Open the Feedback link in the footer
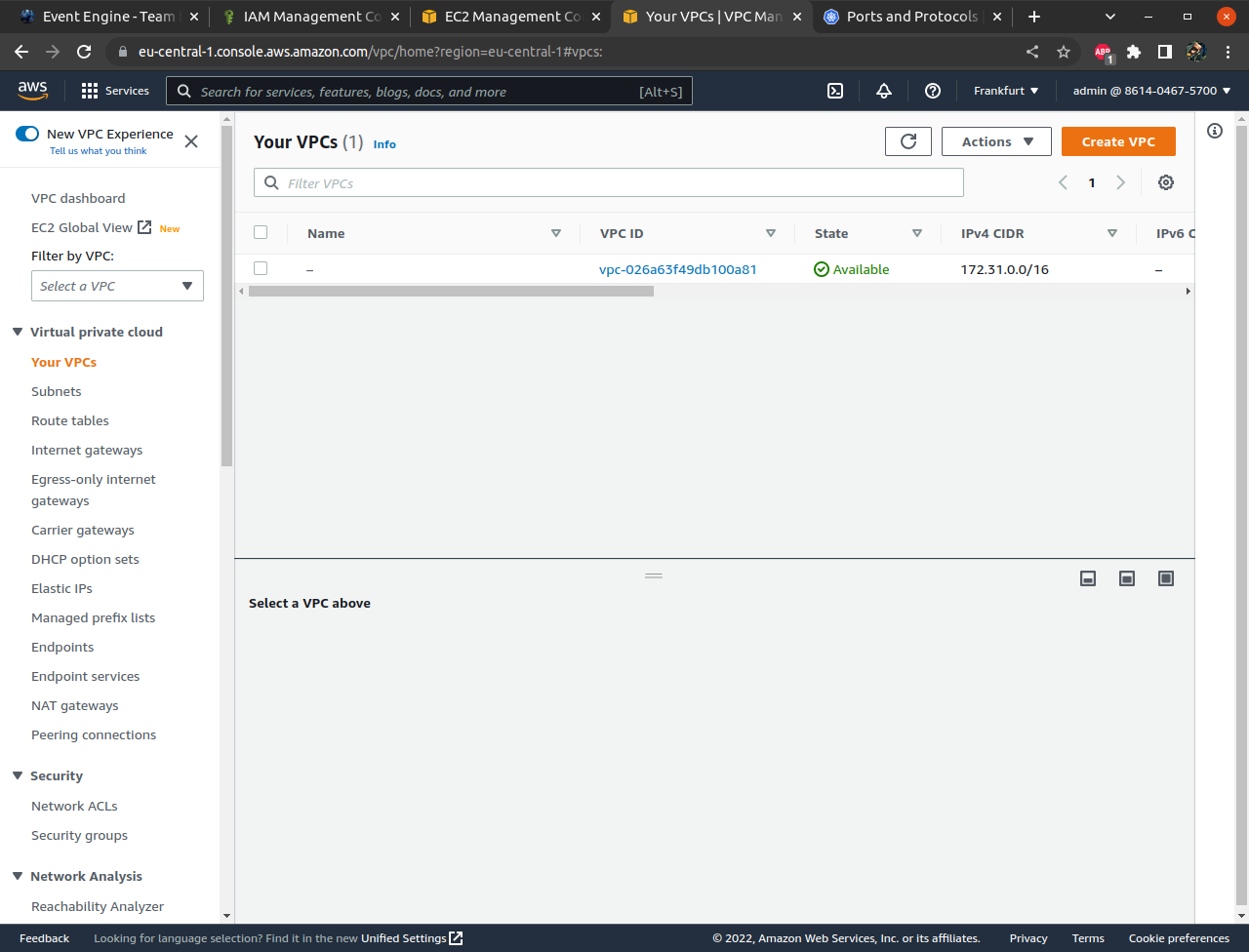 [44, 938]
